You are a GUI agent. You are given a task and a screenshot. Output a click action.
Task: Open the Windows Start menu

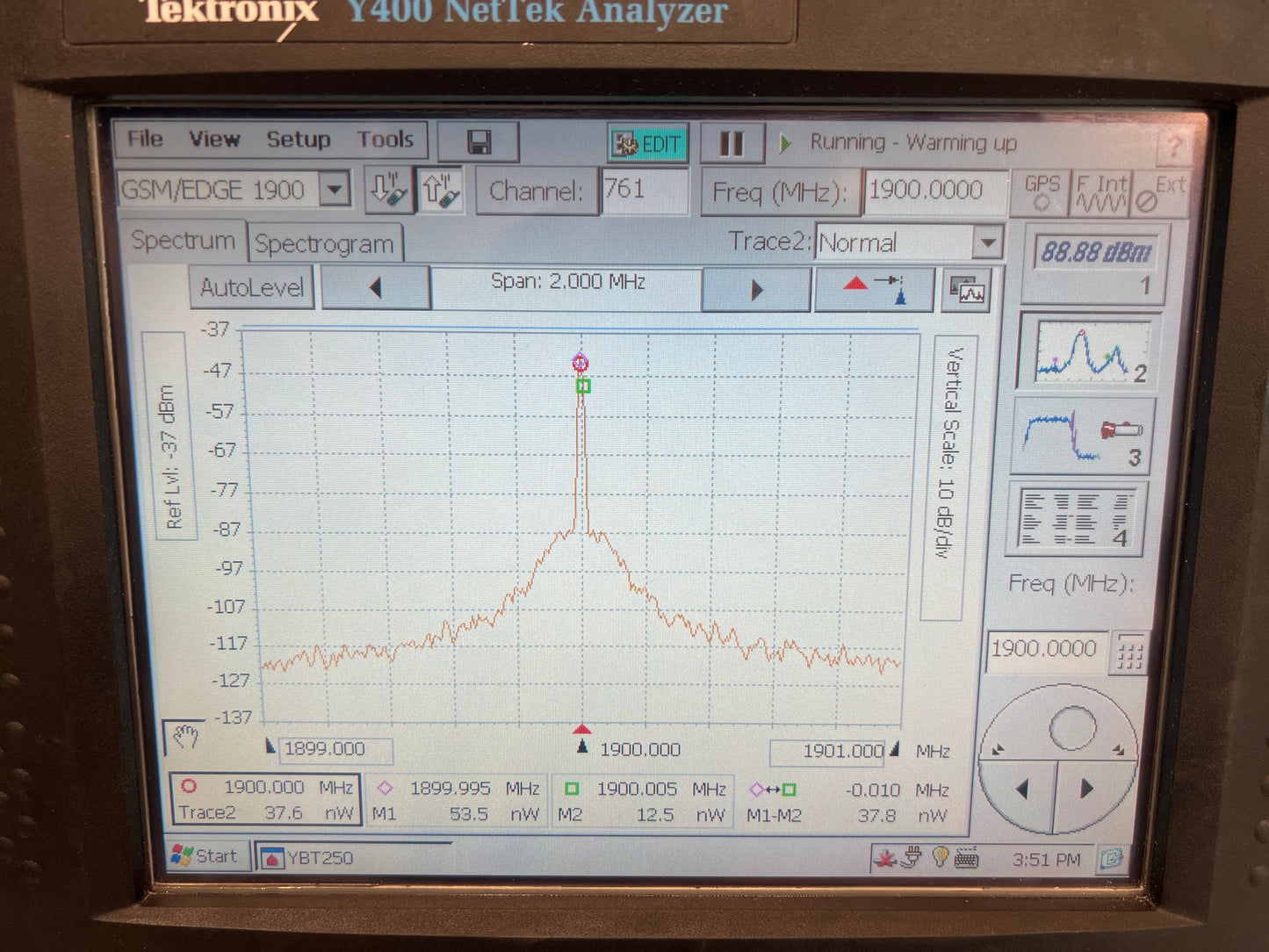207,855
